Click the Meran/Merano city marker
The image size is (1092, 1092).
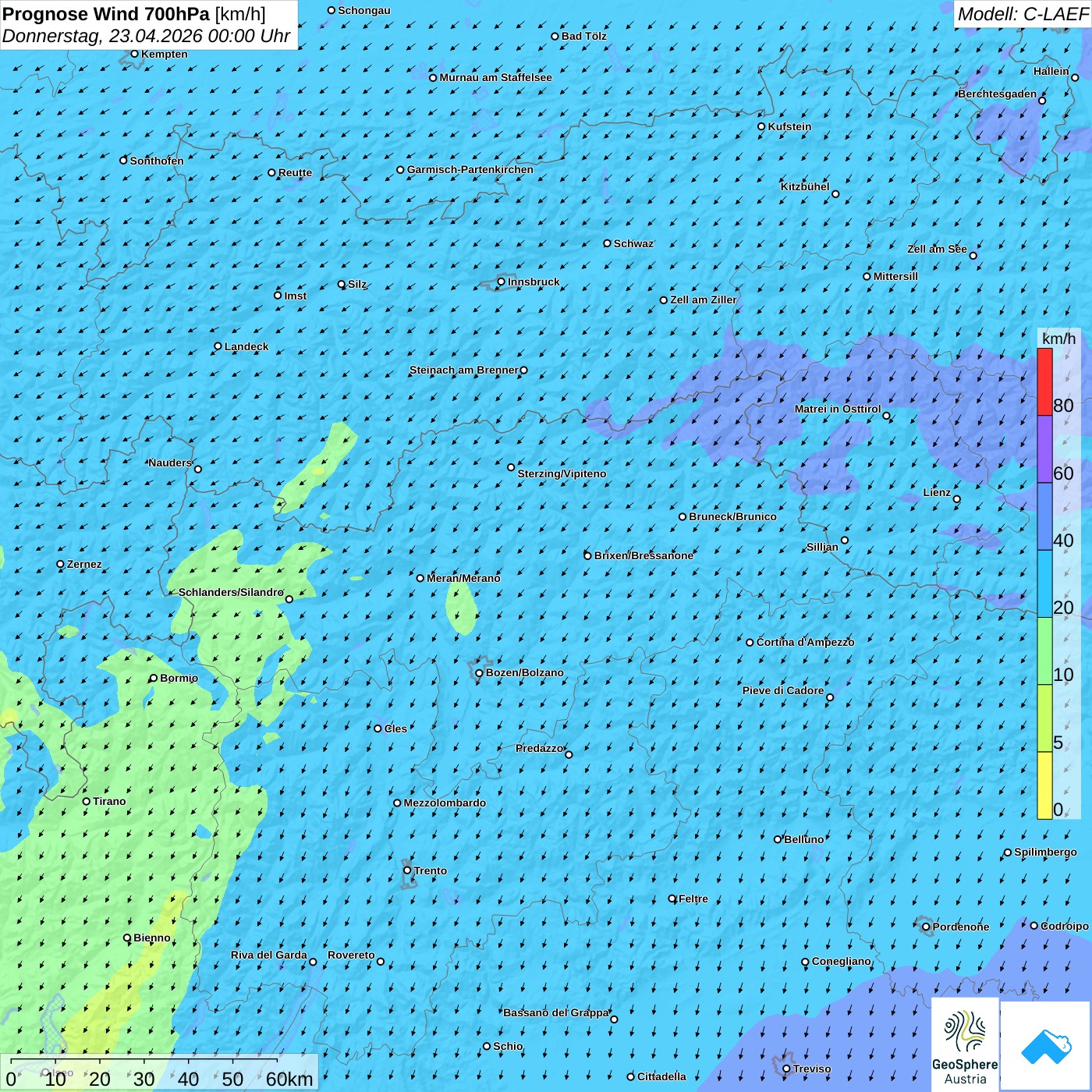(x=420, y=578)
